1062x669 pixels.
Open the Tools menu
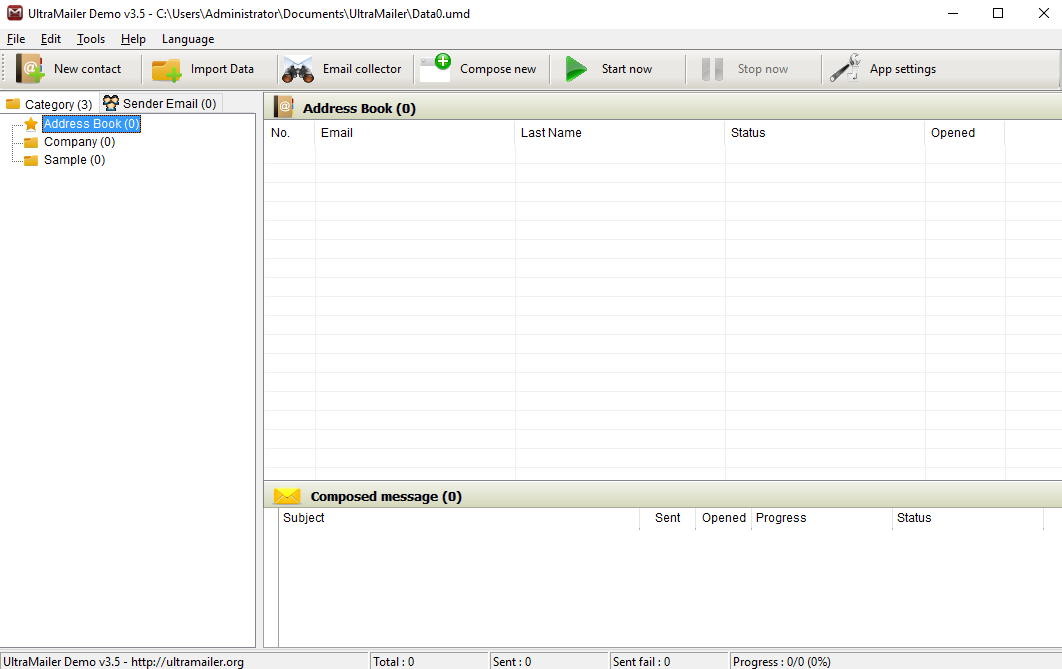point(90,39)
